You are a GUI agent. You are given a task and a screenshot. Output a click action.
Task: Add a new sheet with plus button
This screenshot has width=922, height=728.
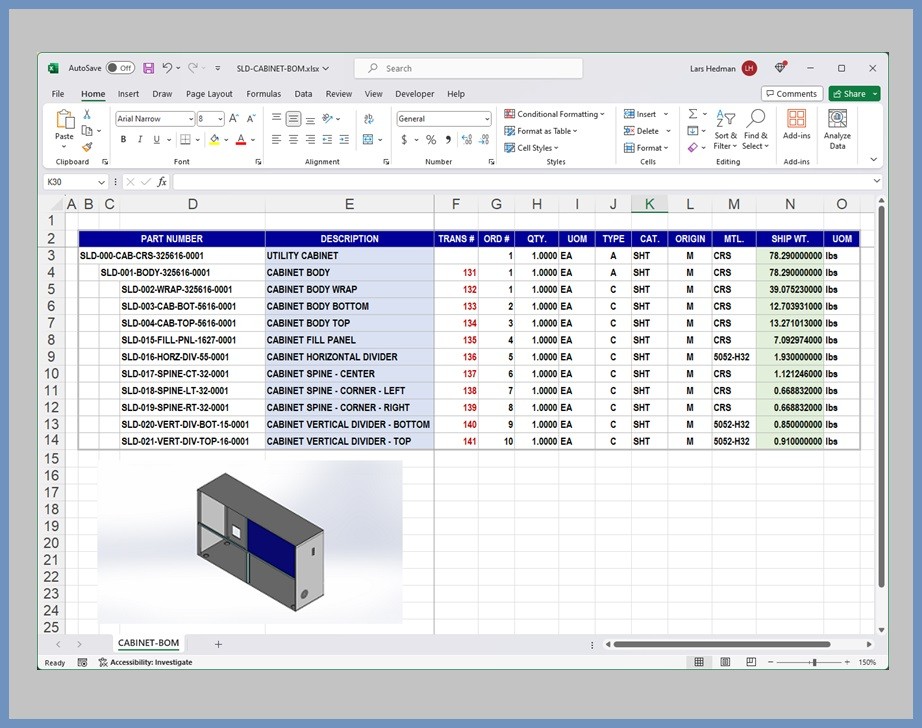coord(218,644)
